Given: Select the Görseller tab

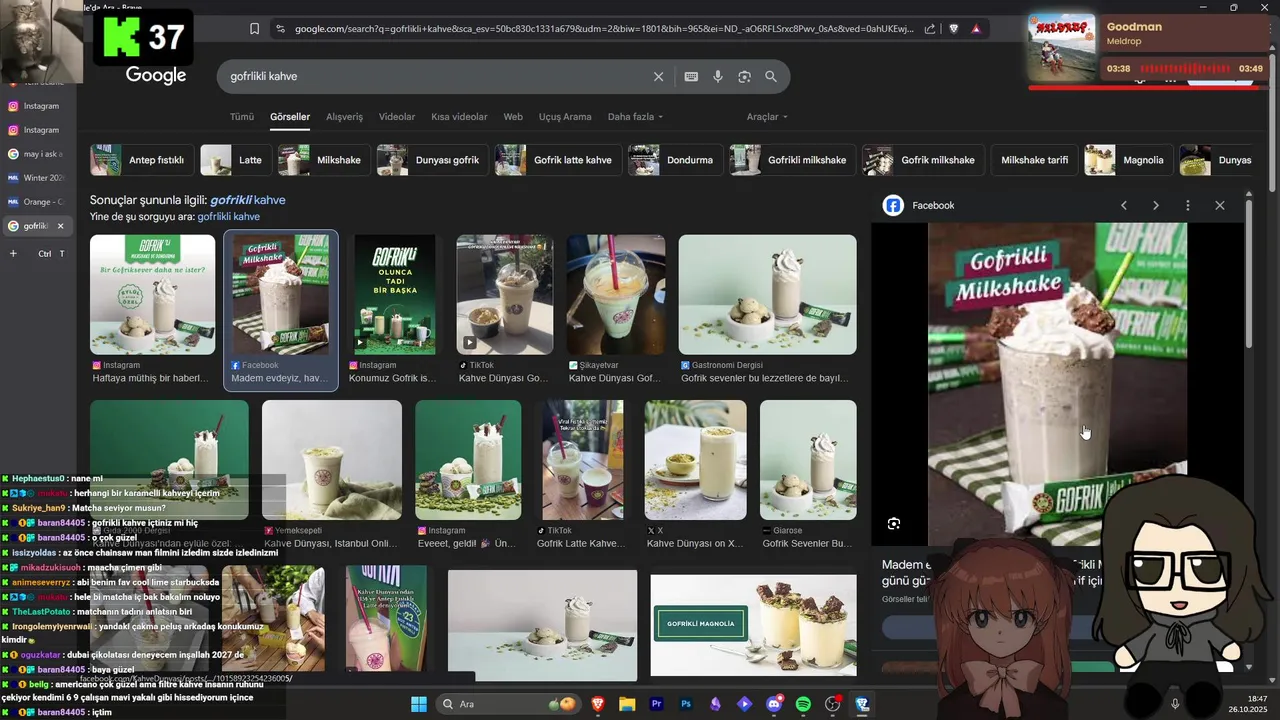Looking at the screenshot, I should pyautogui.click(x=290, y=117).
